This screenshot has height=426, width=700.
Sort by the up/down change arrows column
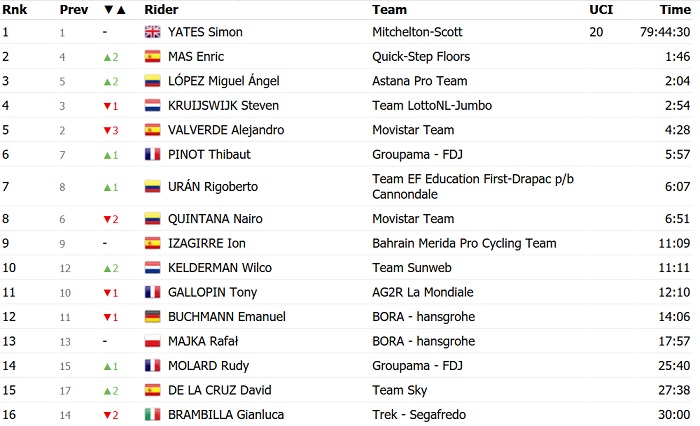[116, 9]
